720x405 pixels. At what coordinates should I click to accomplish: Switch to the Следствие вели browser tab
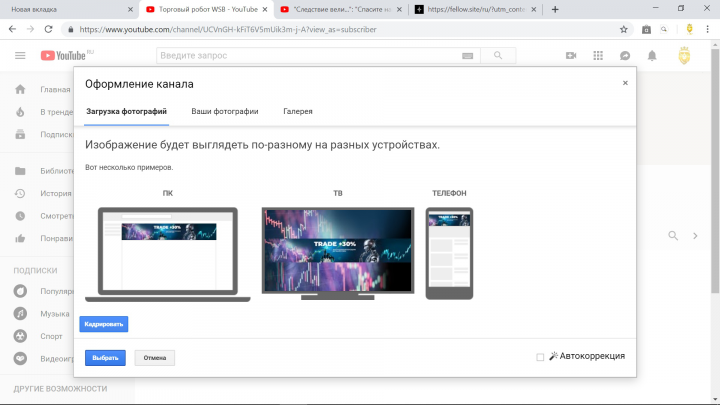341,9
